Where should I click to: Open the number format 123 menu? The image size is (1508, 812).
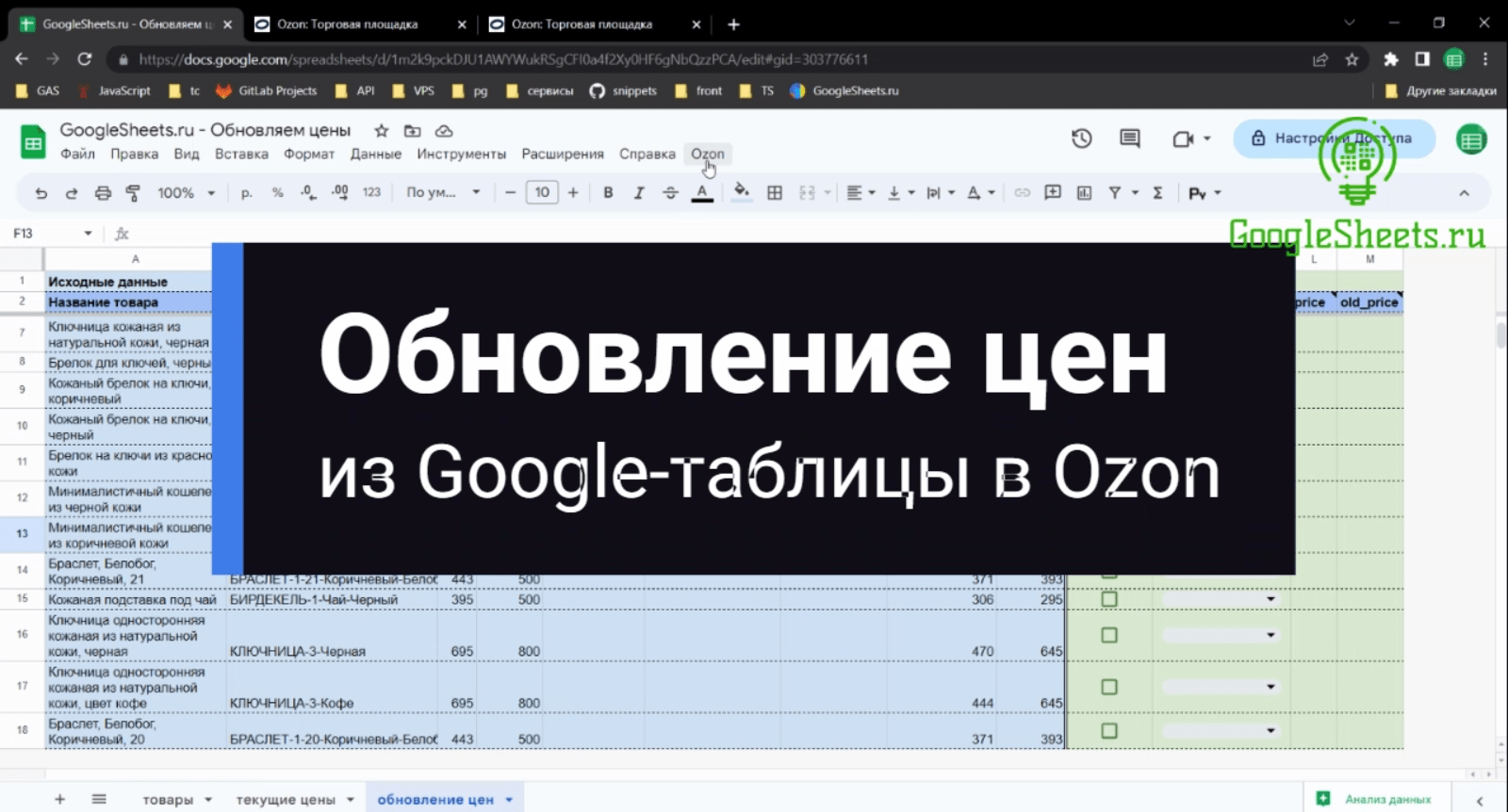coord(371,193)
